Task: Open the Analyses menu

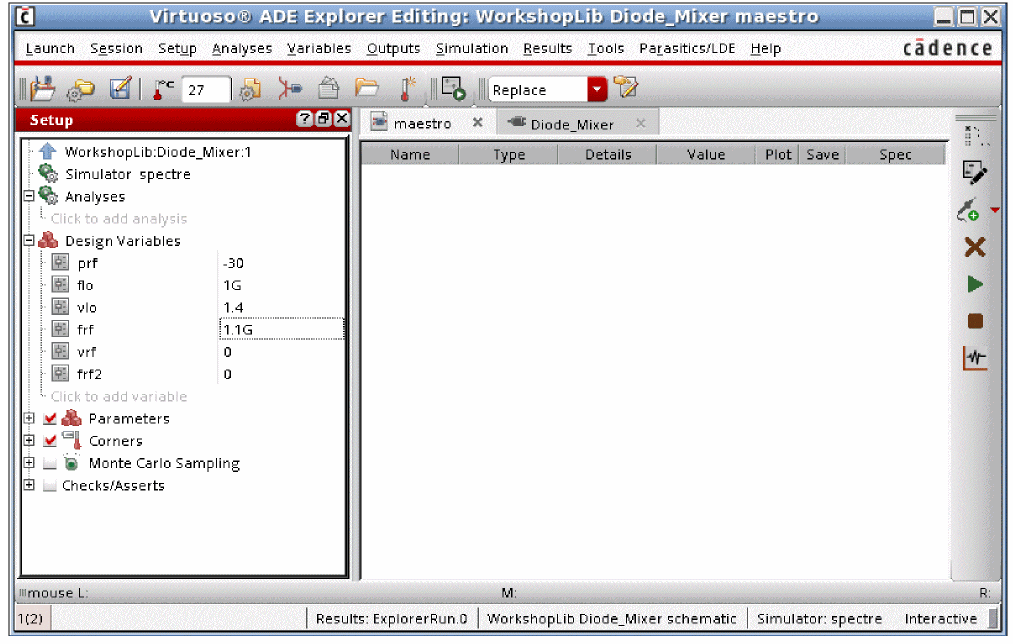Action: (242, 48)
